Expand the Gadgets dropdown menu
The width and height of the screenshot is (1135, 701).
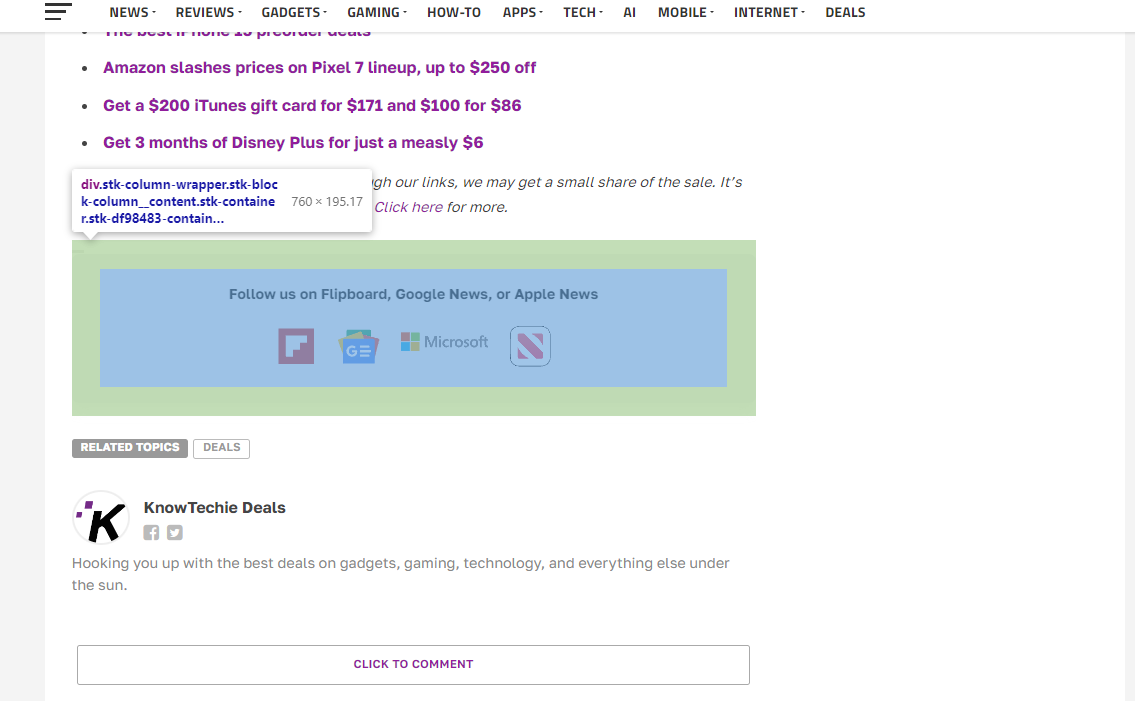coord(294,13)
